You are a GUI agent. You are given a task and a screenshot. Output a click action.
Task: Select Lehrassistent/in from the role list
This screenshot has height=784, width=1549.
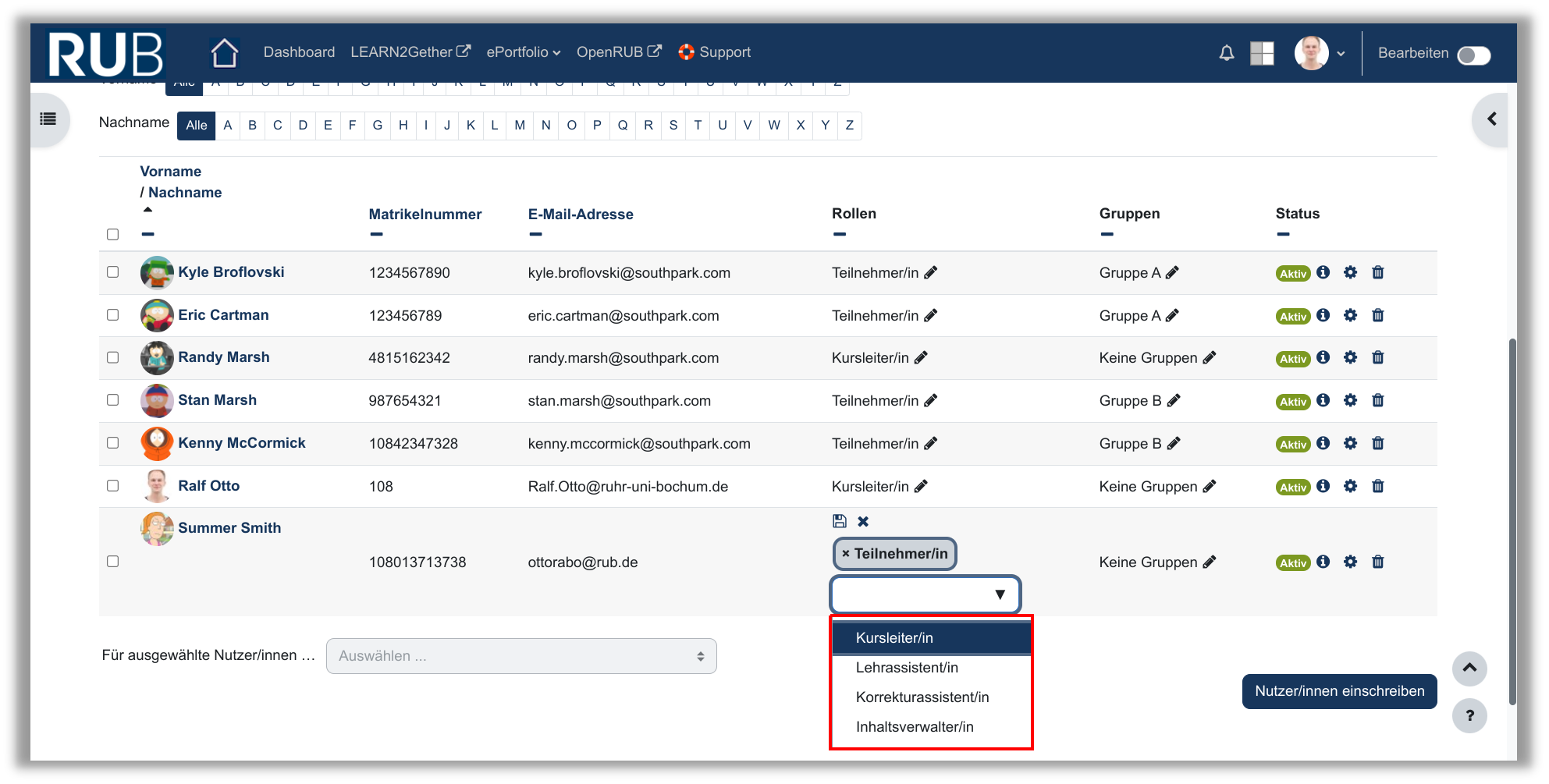[x=907, y=668]
